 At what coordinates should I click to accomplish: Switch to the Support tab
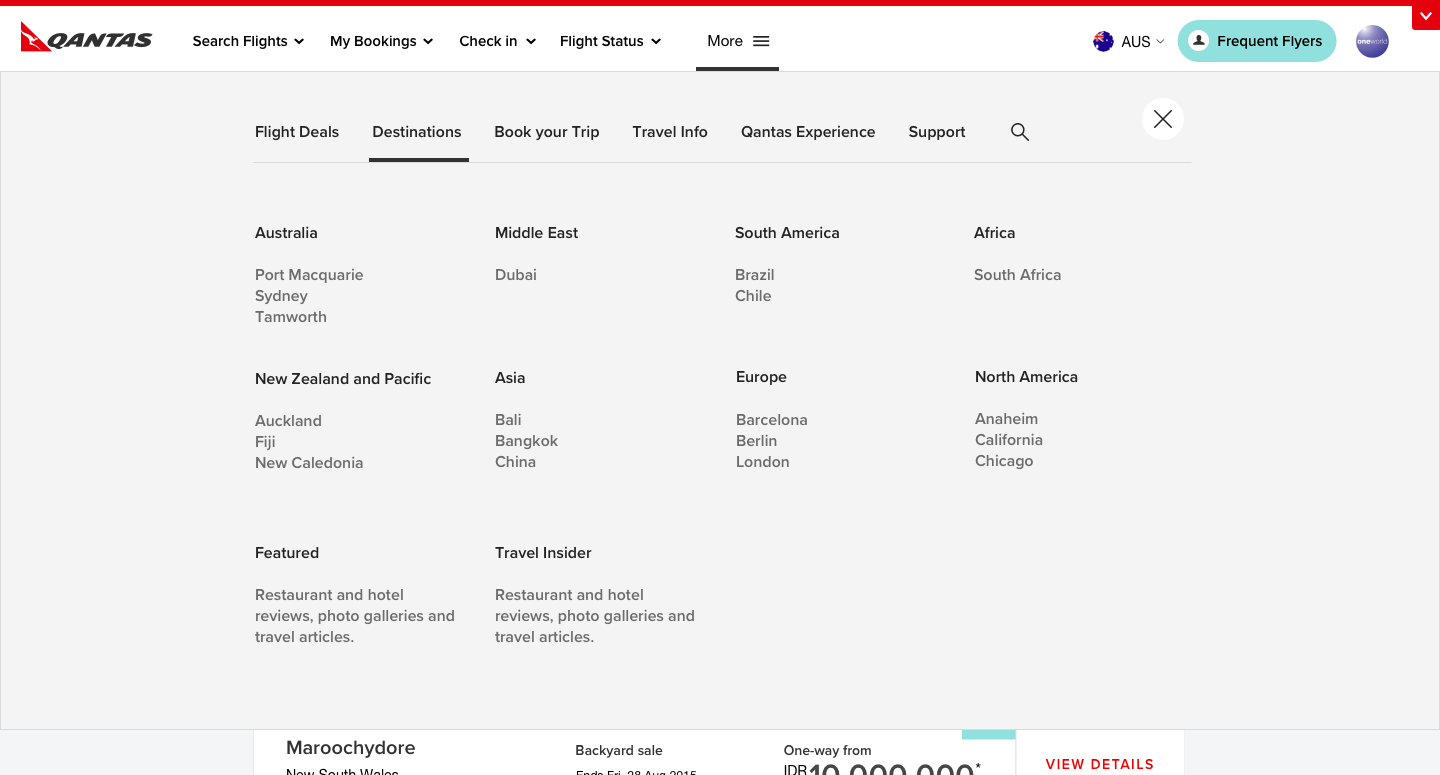[937, 132]
